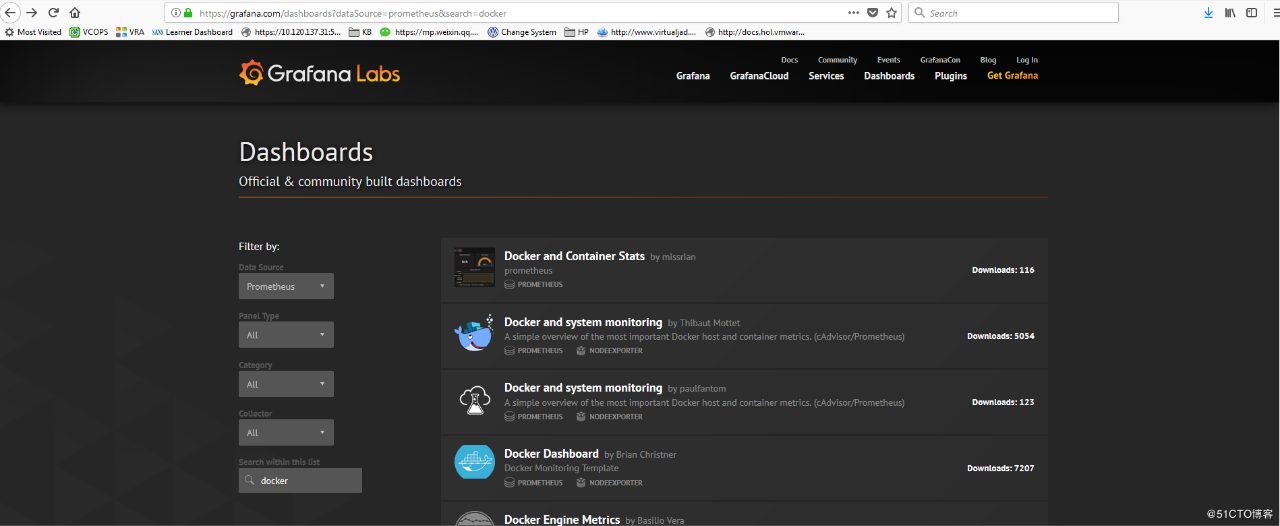Click the Log In link

pos(1027,60)
